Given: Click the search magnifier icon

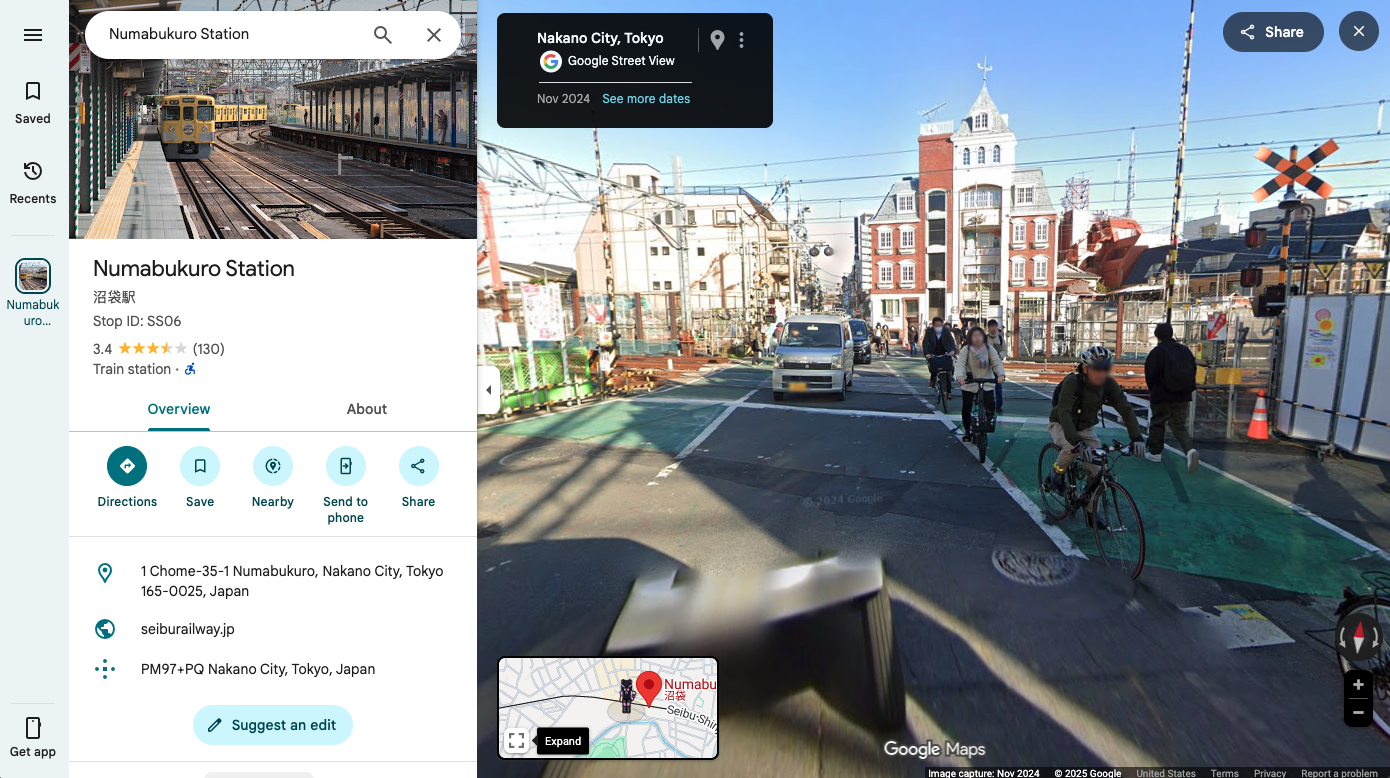Looking at the screenshot, I should pos(383,35).
